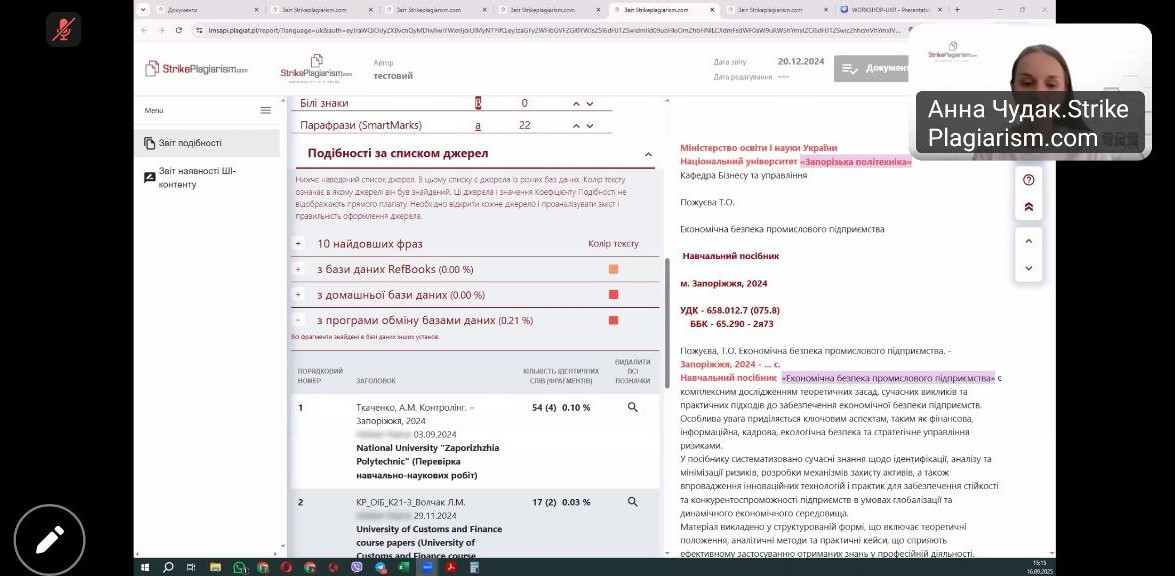Click highlighted «Економічна безпека промислового підприємства»
The height and width of the screenshot is (576, 1175).
pyautogui.click(x=888, y=378)
